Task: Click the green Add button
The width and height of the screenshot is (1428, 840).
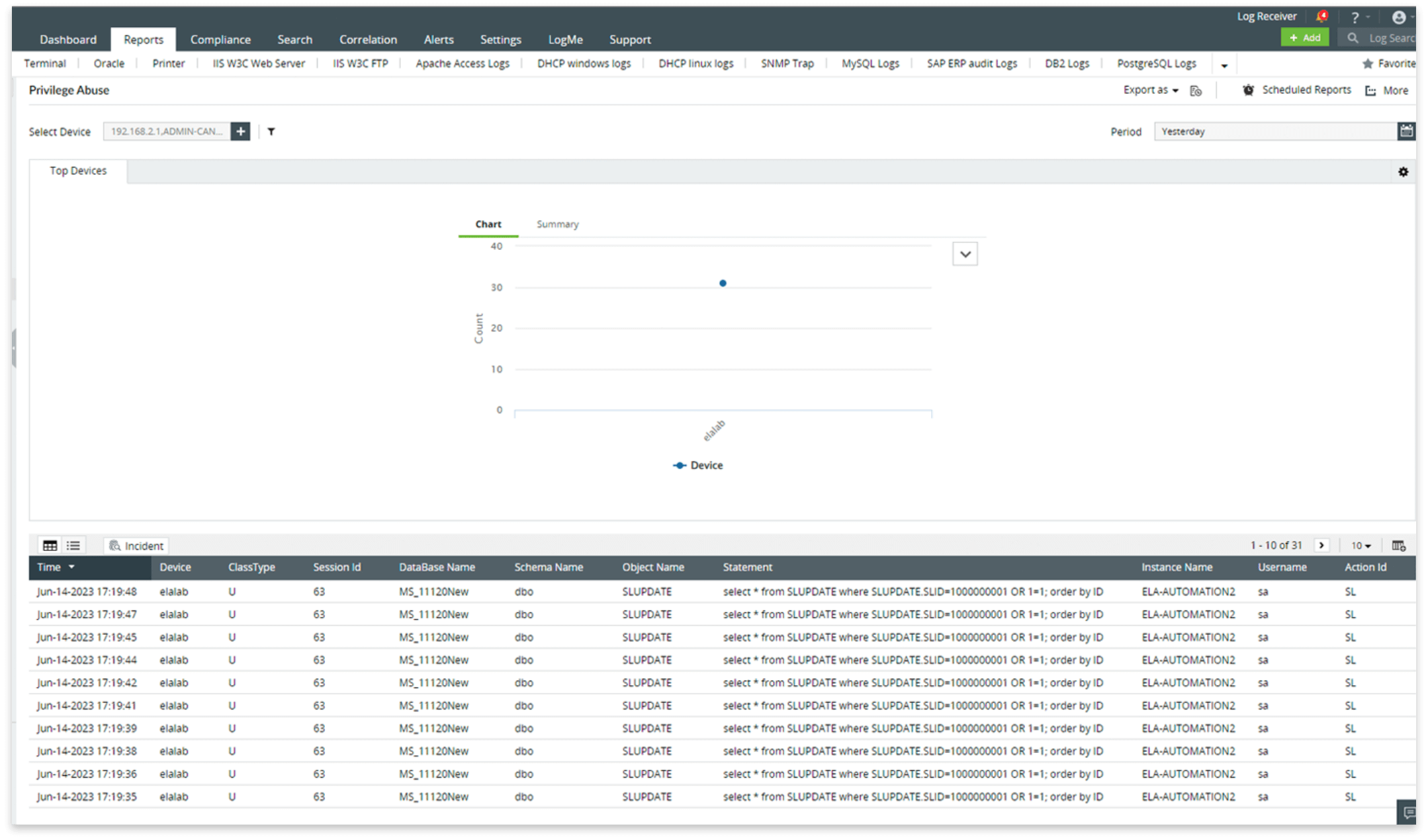Action: [x=1304, y=38]
